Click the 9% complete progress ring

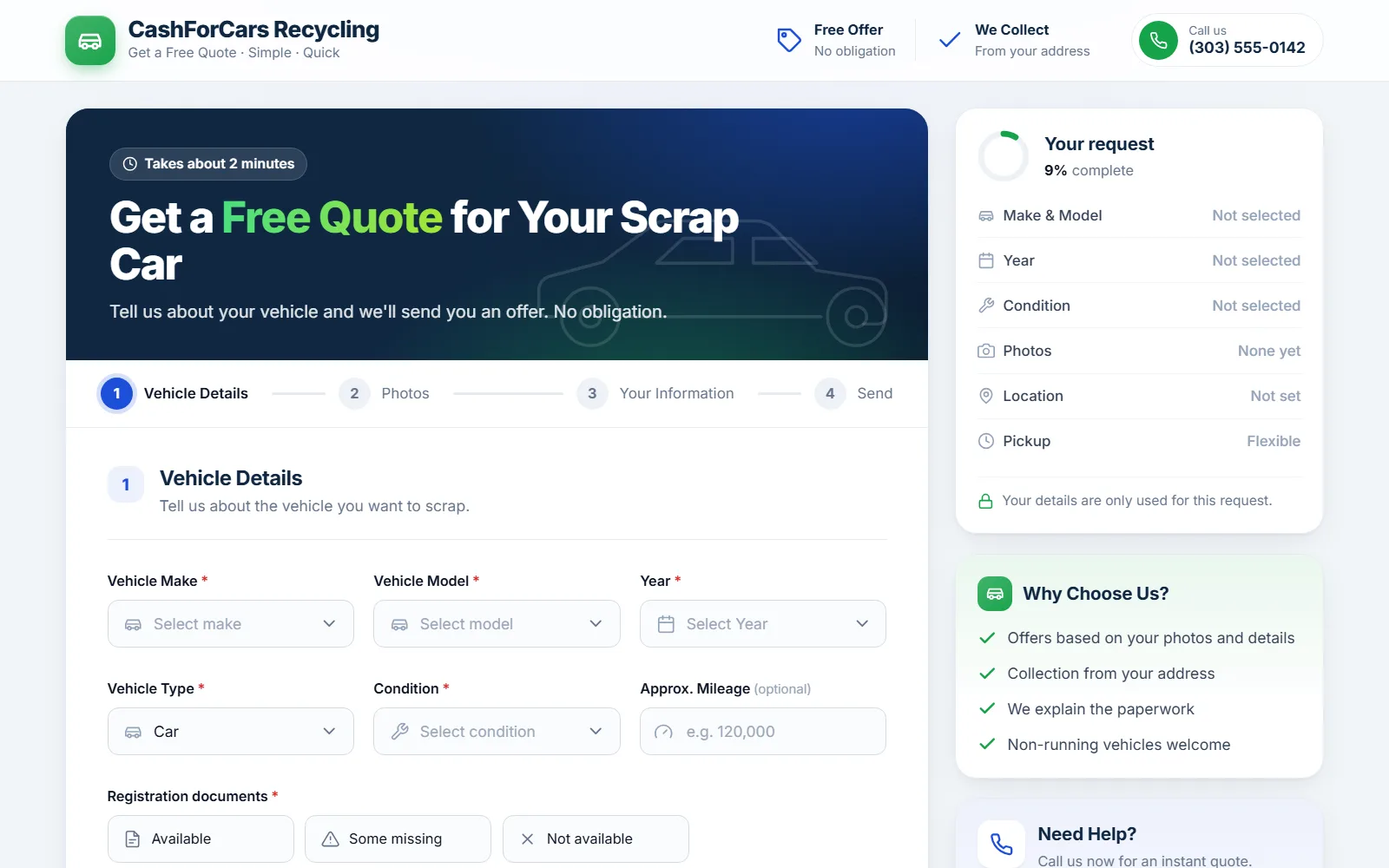tap(1004, 156)
